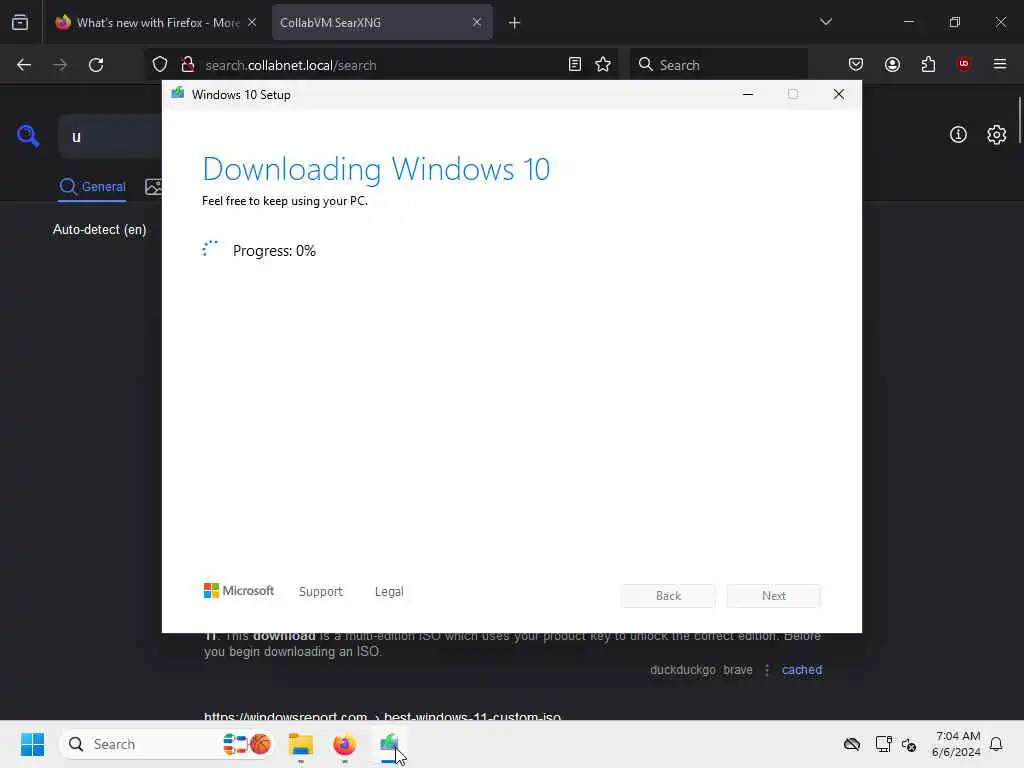This screenshot has height=768, width=1024.
Task: Click the SearXNG query input field
Action: pos(110,136)
